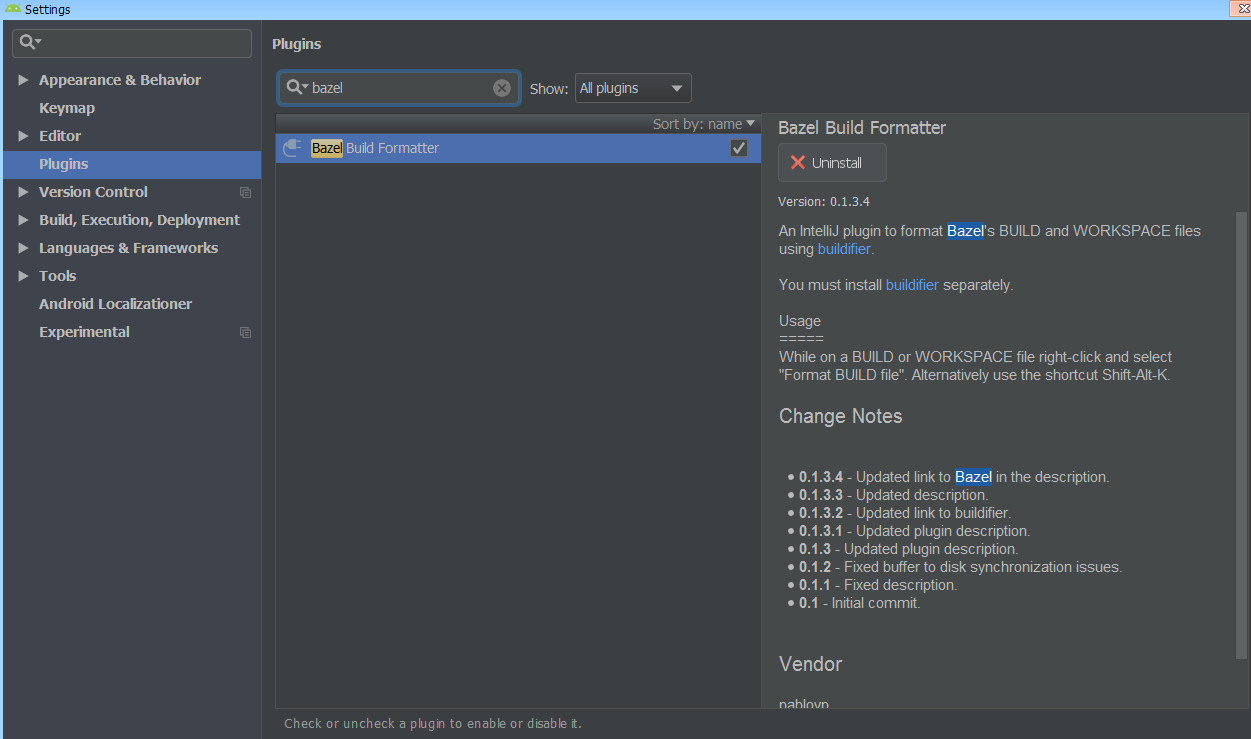The height and width of the screenshot is (739, 1251).
Task: Expand the Version Control section arrow
Action: coord(23,192)
